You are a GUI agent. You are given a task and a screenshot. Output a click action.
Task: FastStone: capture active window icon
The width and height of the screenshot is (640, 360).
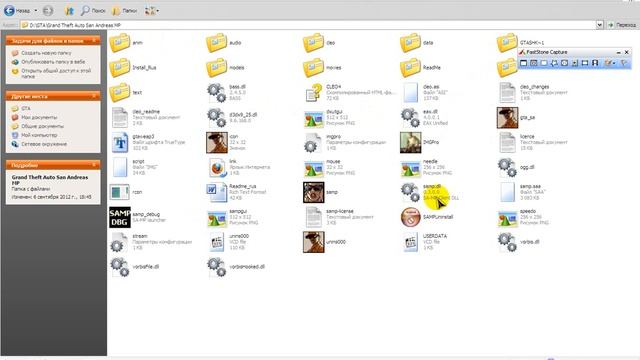click(x=523, y=63)
